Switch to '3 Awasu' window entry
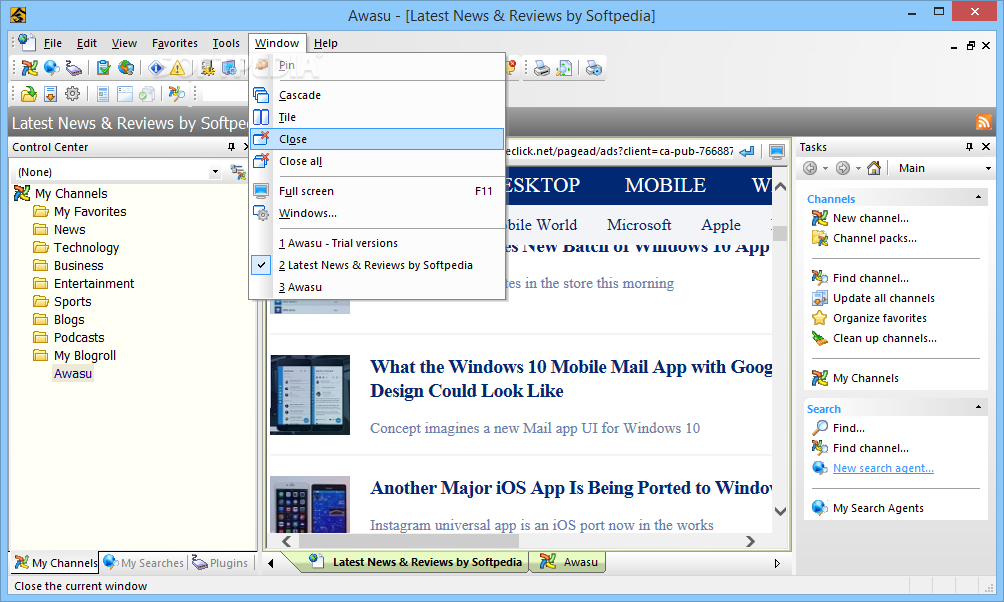Screen dimensions: 1004x602 [x=376, y=288]
